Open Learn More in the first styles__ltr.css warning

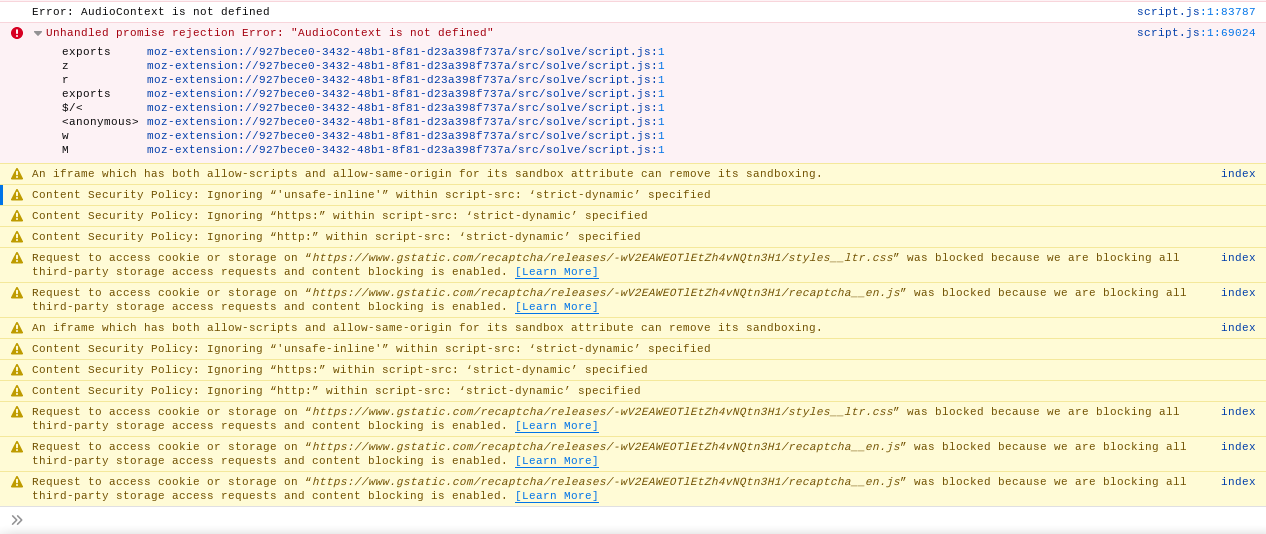pyautogui.click(x=557, y=272)
